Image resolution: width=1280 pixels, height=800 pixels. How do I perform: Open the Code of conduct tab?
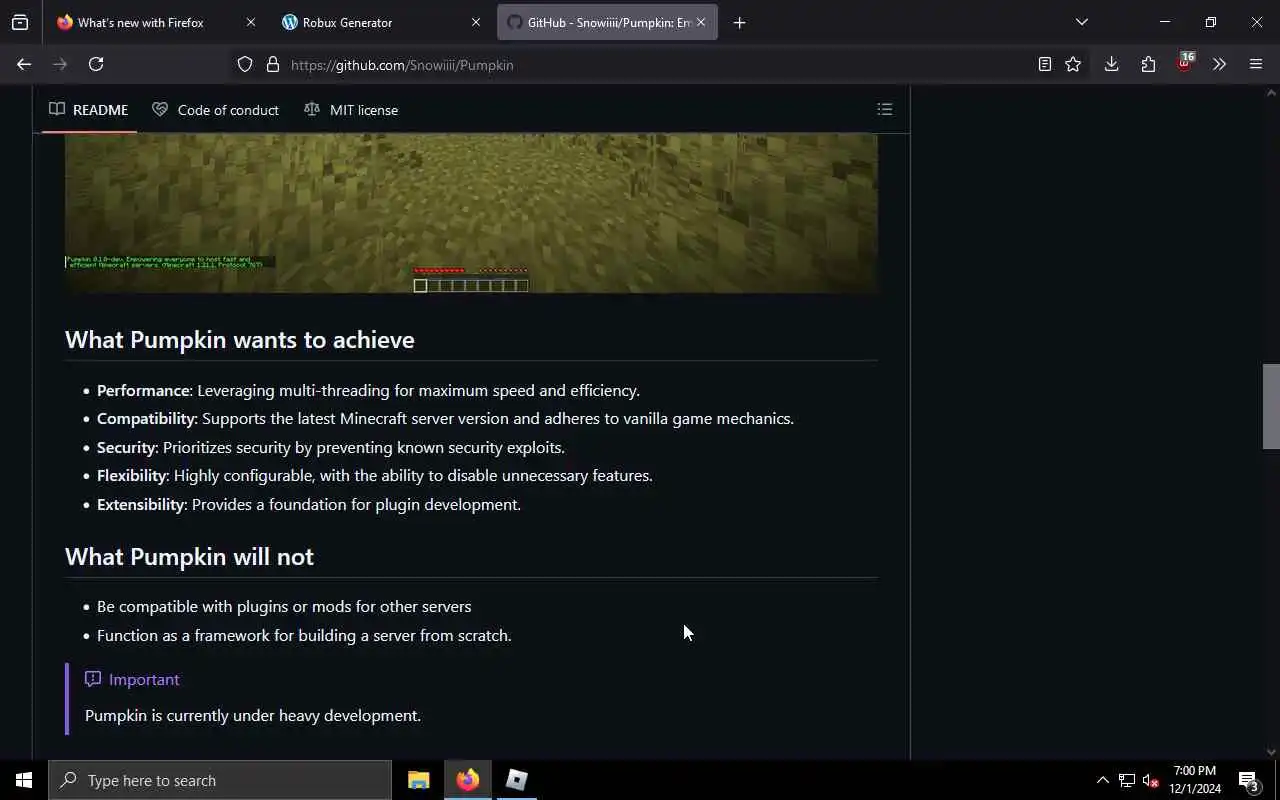point(215,109)
